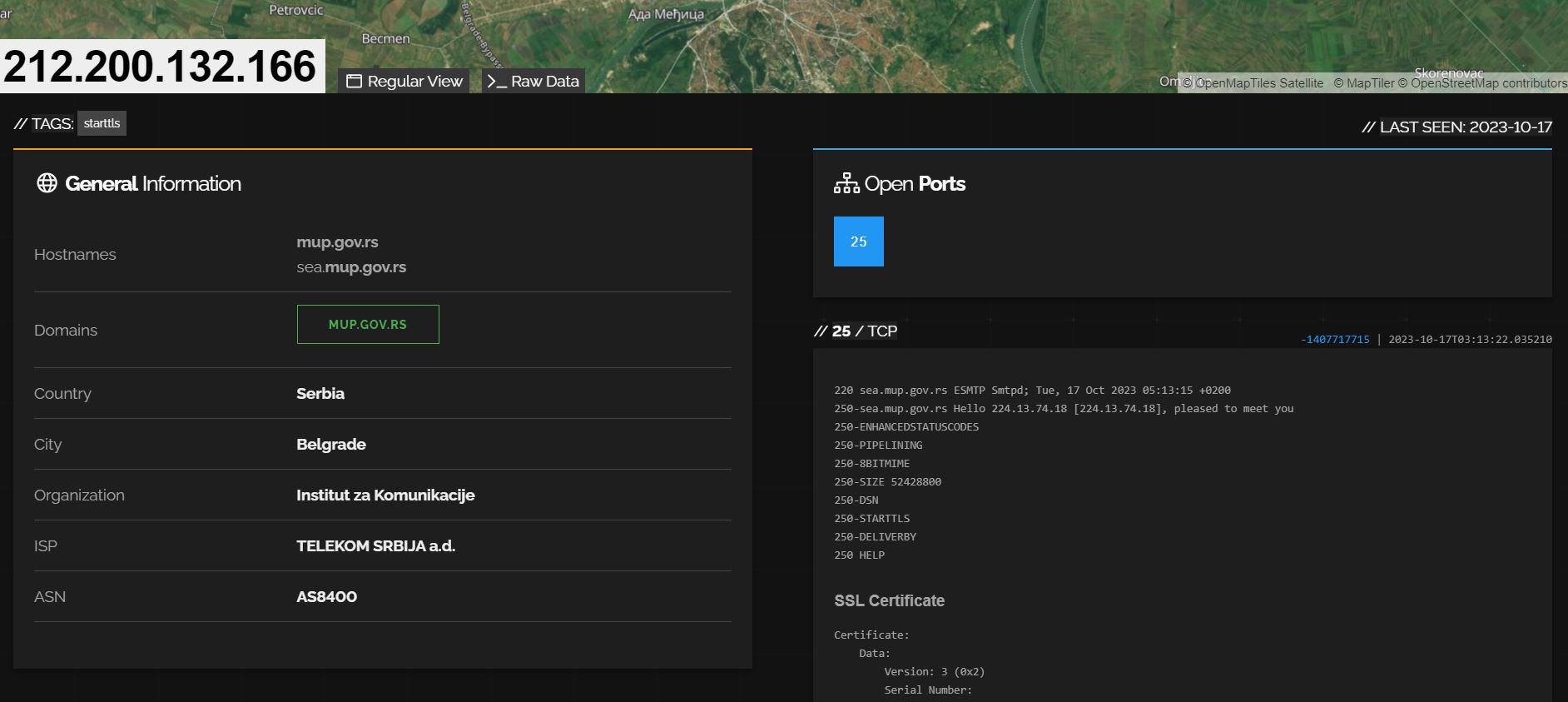Image resolution: width=1568 pixels, height=702 pixels.
Task: Click the Regular View window icon
Action: [x=354, y=81]
